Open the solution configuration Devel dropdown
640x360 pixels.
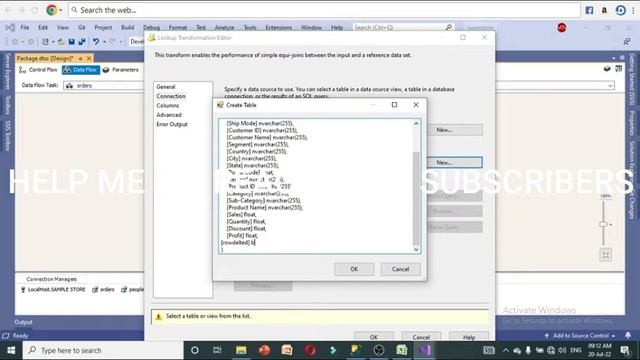[137, 41]
